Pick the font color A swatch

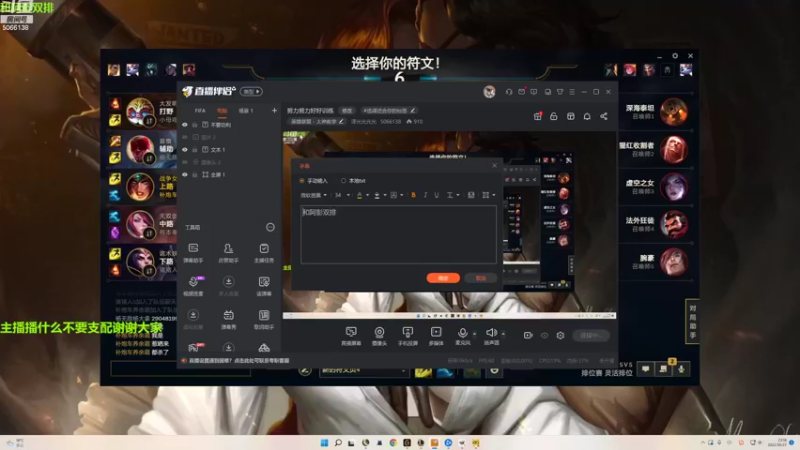click(359, 195)
